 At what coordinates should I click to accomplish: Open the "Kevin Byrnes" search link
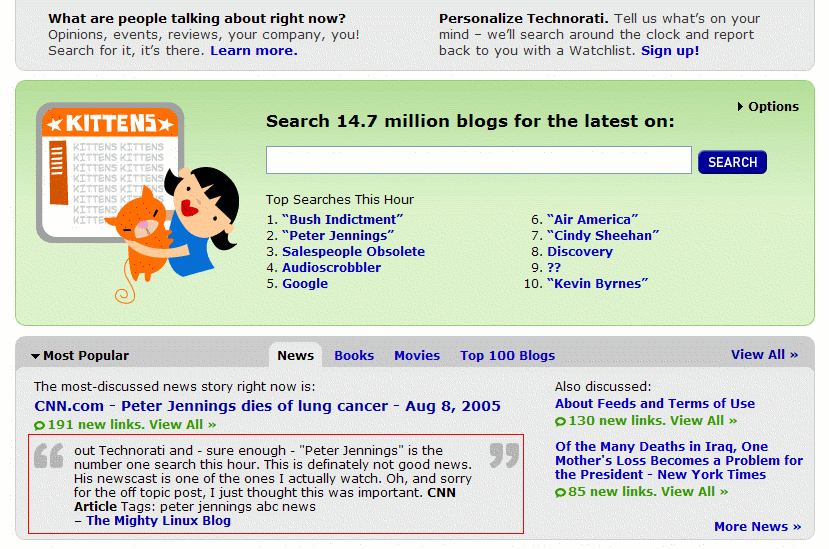pos(597,284)
